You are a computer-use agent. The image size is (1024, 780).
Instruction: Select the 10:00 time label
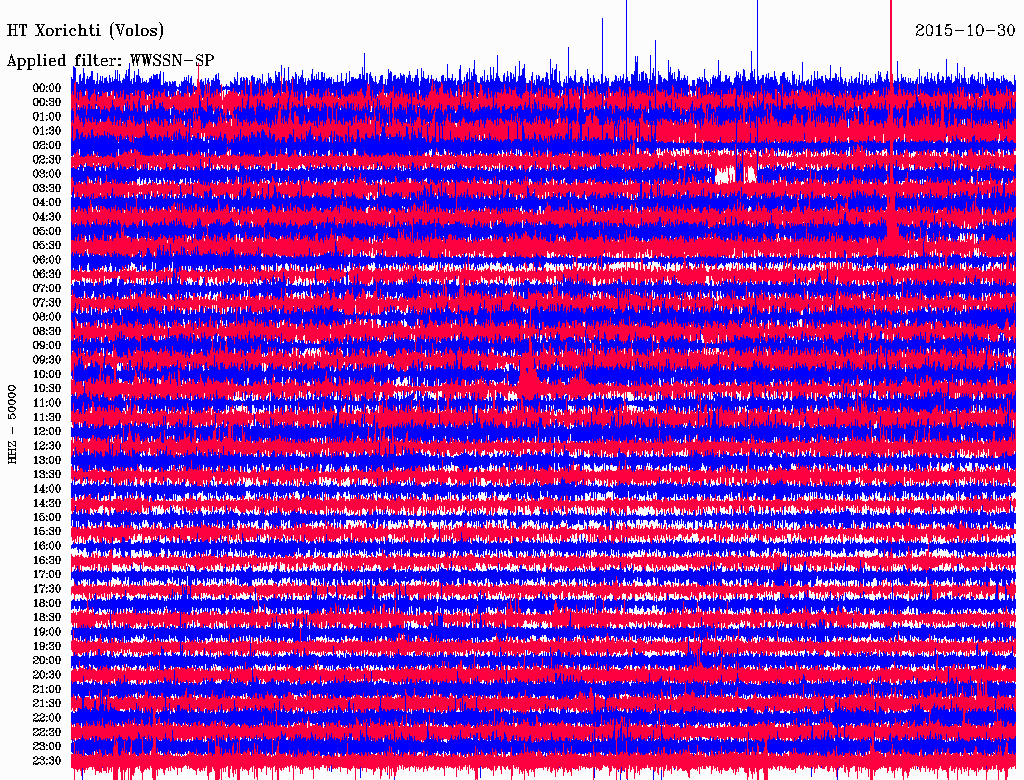(x=47, y=374)
